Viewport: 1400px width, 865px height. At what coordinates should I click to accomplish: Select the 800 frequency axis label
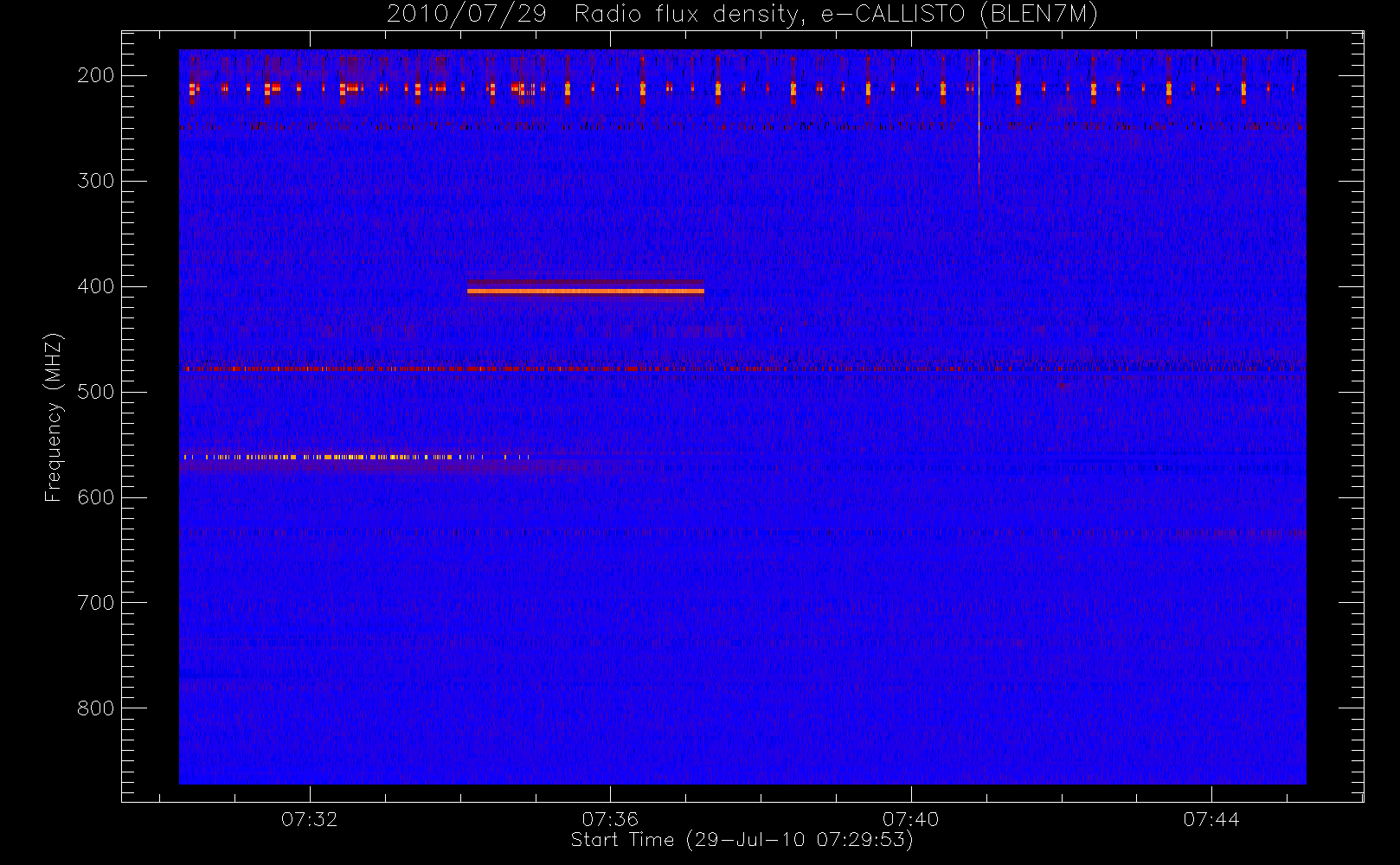point(96,708)
